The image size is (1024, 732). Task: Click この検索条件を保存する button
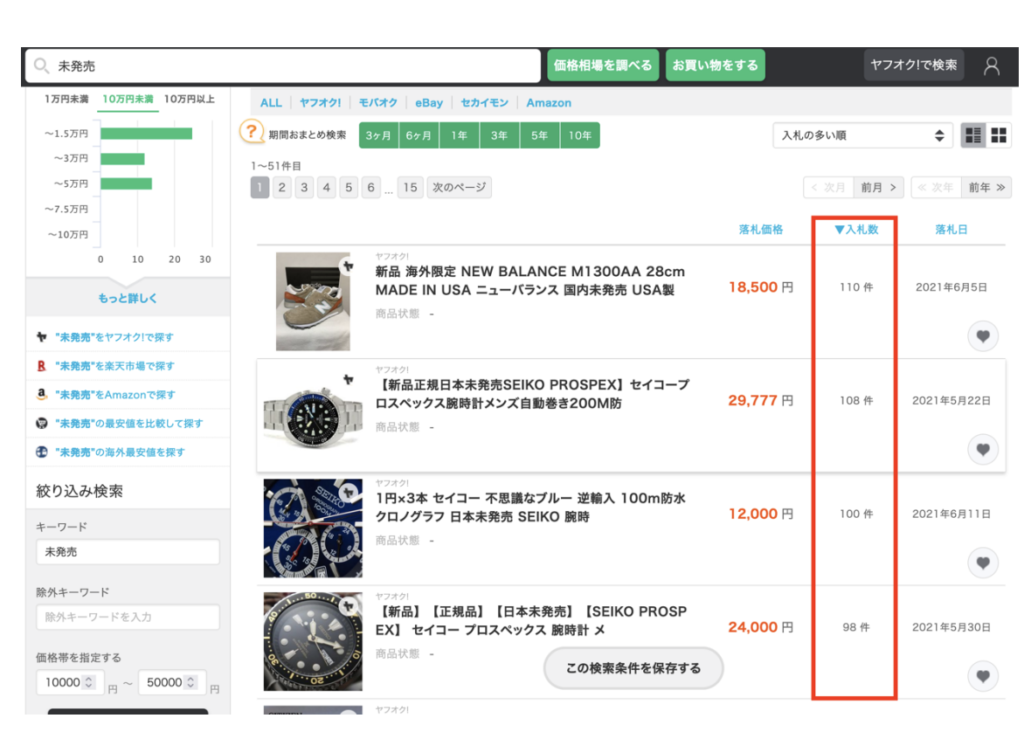(x=633, y=668)
